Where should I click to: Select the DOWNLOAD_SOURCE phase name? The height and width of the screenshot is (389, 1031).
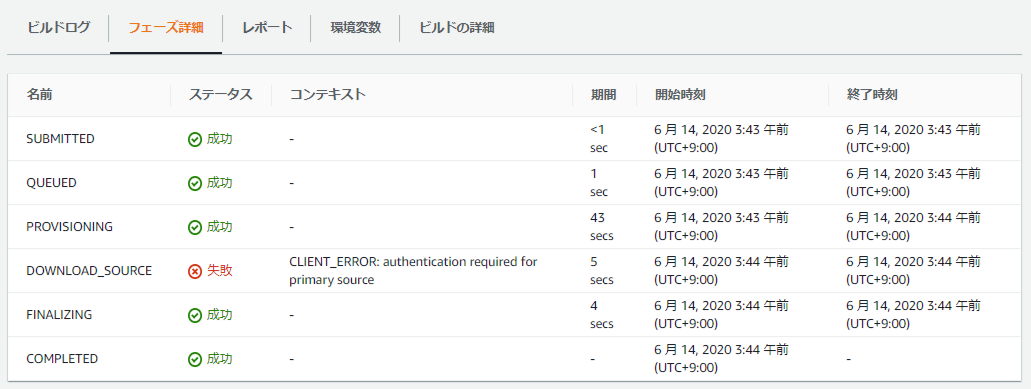(89, 271)
